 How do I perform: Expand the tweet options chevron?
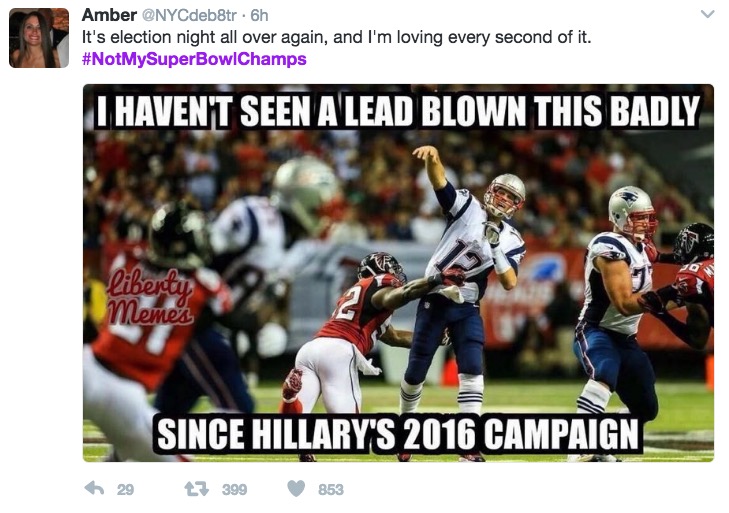[707, 14]
